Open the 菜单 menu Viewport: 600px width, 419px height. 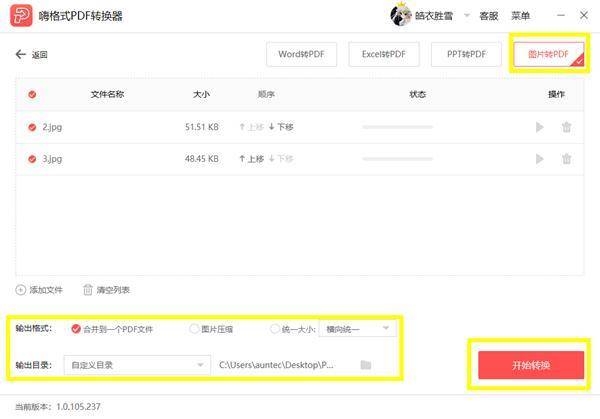(x=520, y=16)
